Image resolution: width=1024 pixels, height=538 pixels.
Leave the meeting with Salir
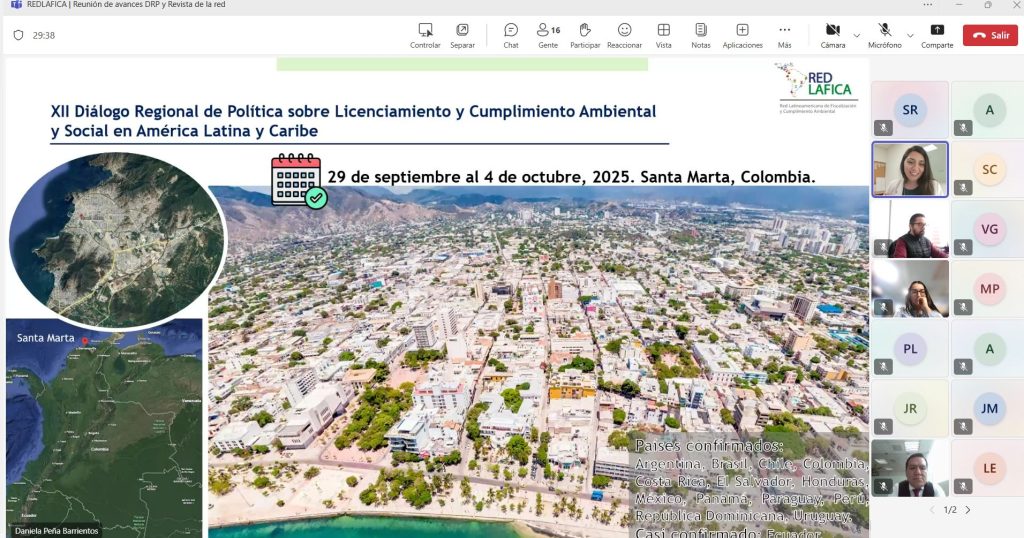990,35
